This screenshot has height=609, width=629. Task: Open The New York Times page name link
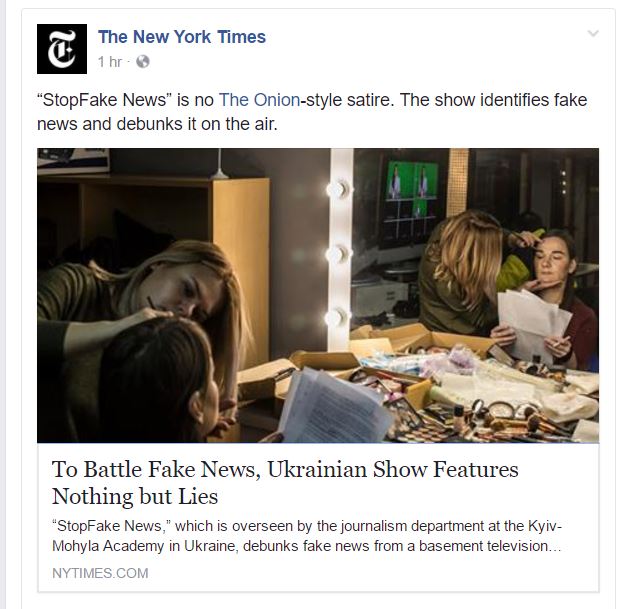(182, 37)
